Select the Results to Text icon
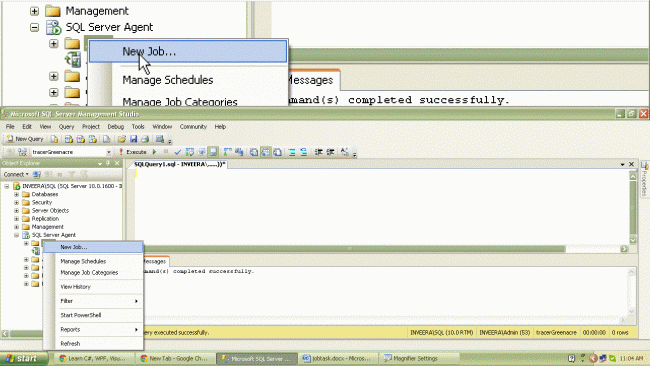Screen dimensions: 650x366 [254, 152]
